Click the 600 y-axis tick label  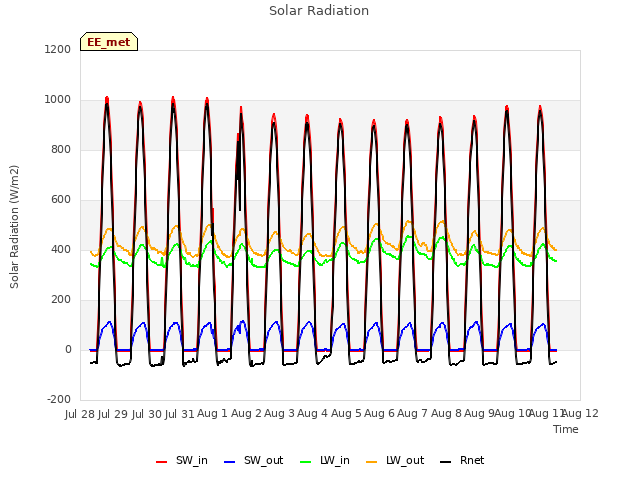coord(61,200)
